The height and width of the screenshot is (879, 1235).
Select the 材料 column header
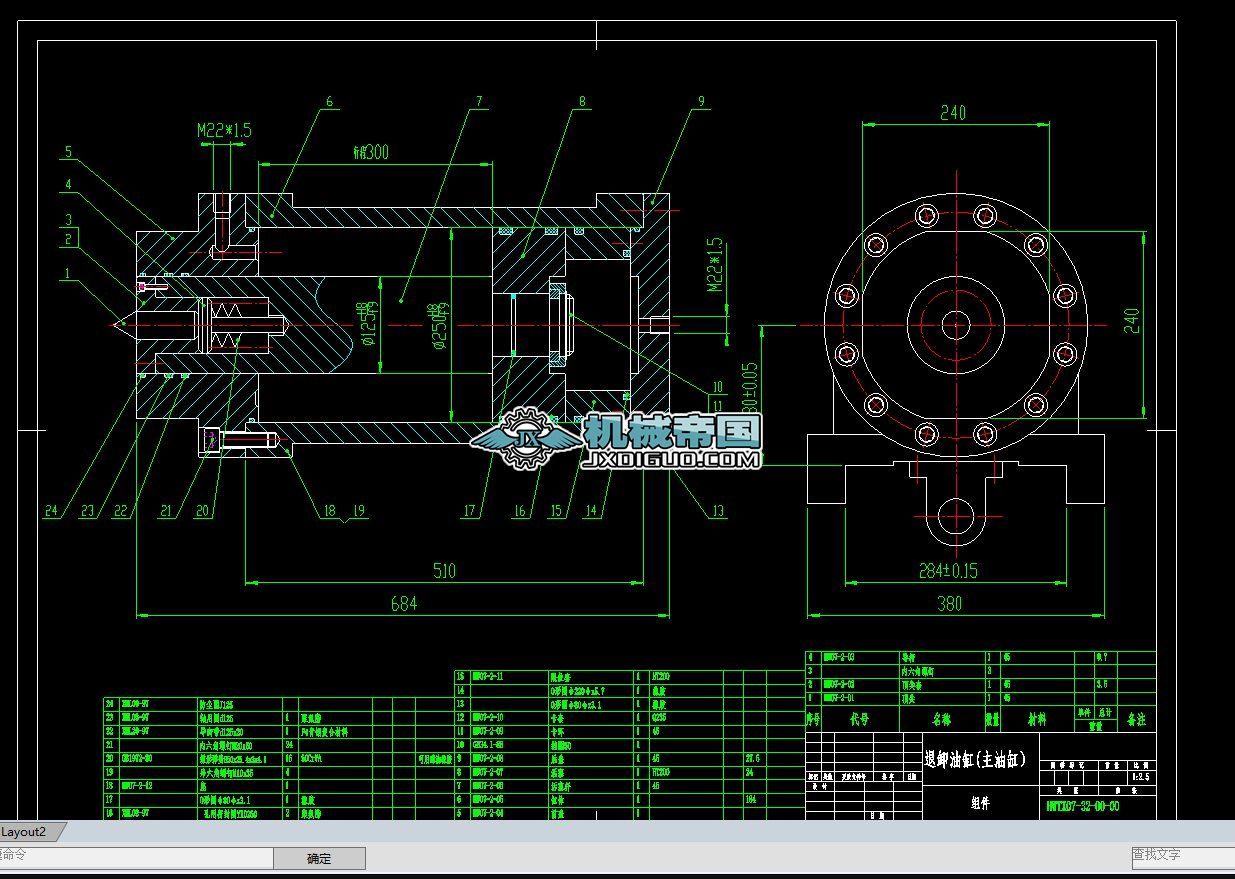pos(1038,719)
